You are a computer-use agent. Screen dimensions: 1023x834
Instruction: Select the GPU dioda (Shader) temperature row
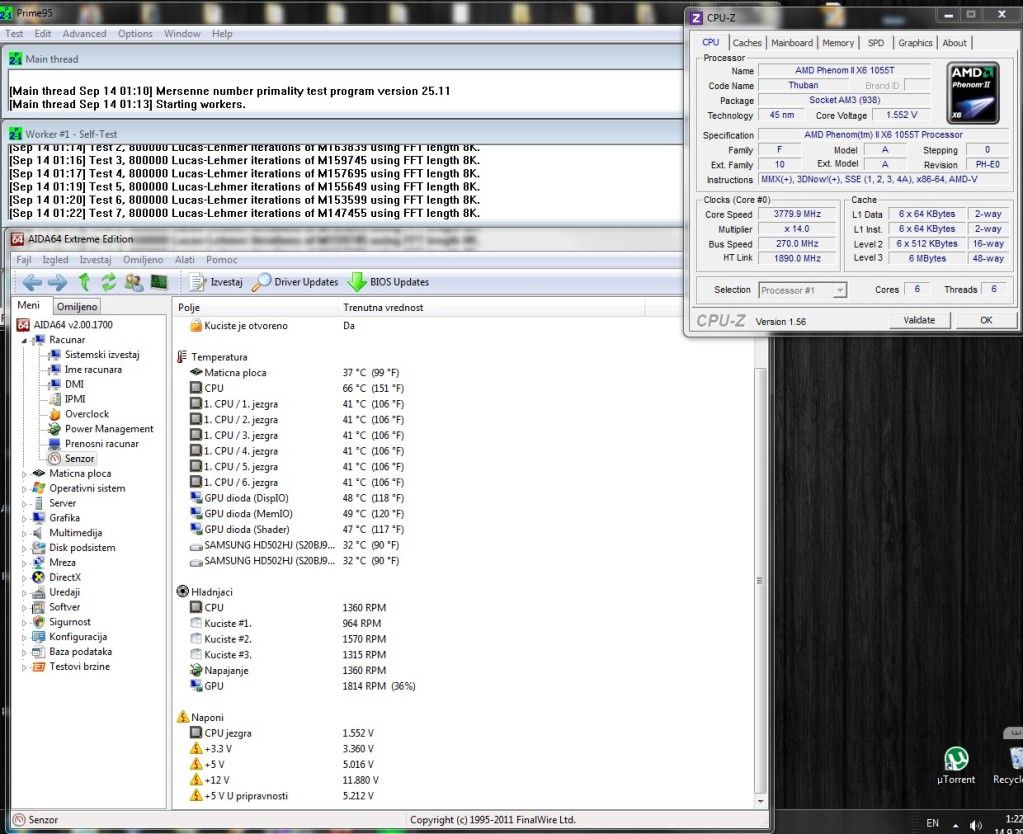tap(463, 529)
